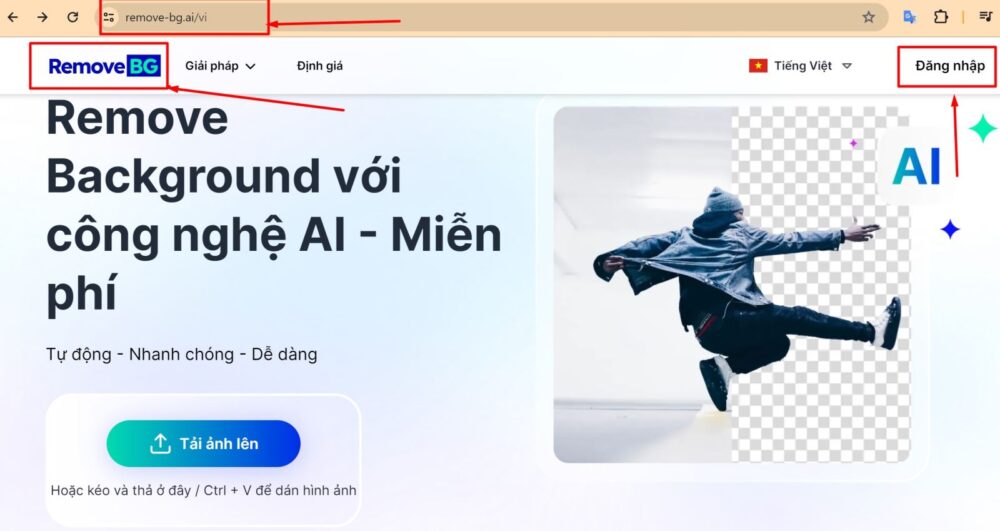Click the RemoveBG logo
Screen dimensions: 1000x531
105,66
